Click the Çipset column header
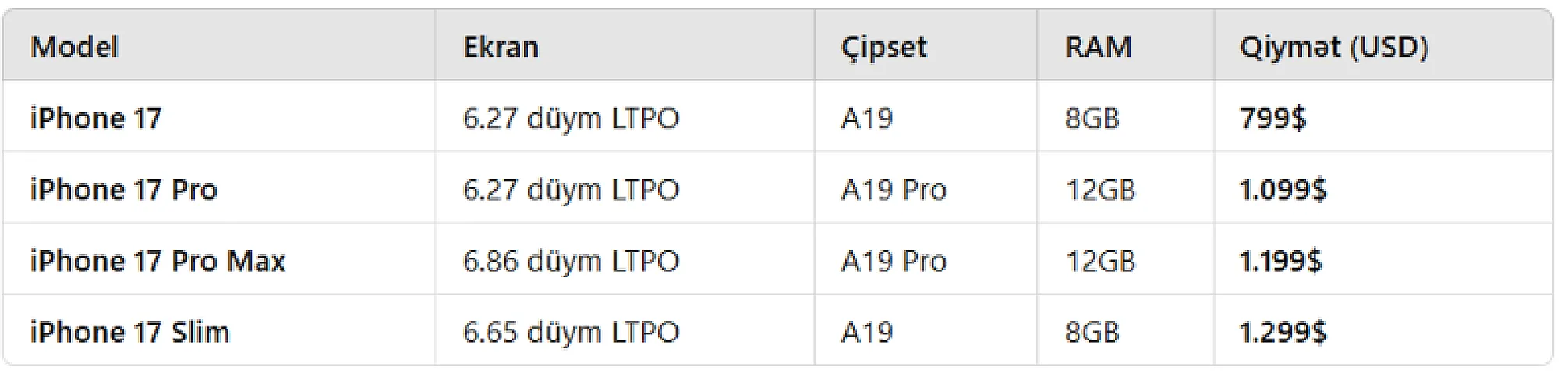Image resolution: width=1568 pixels, height=374 pixels. (x=883, y=48)
